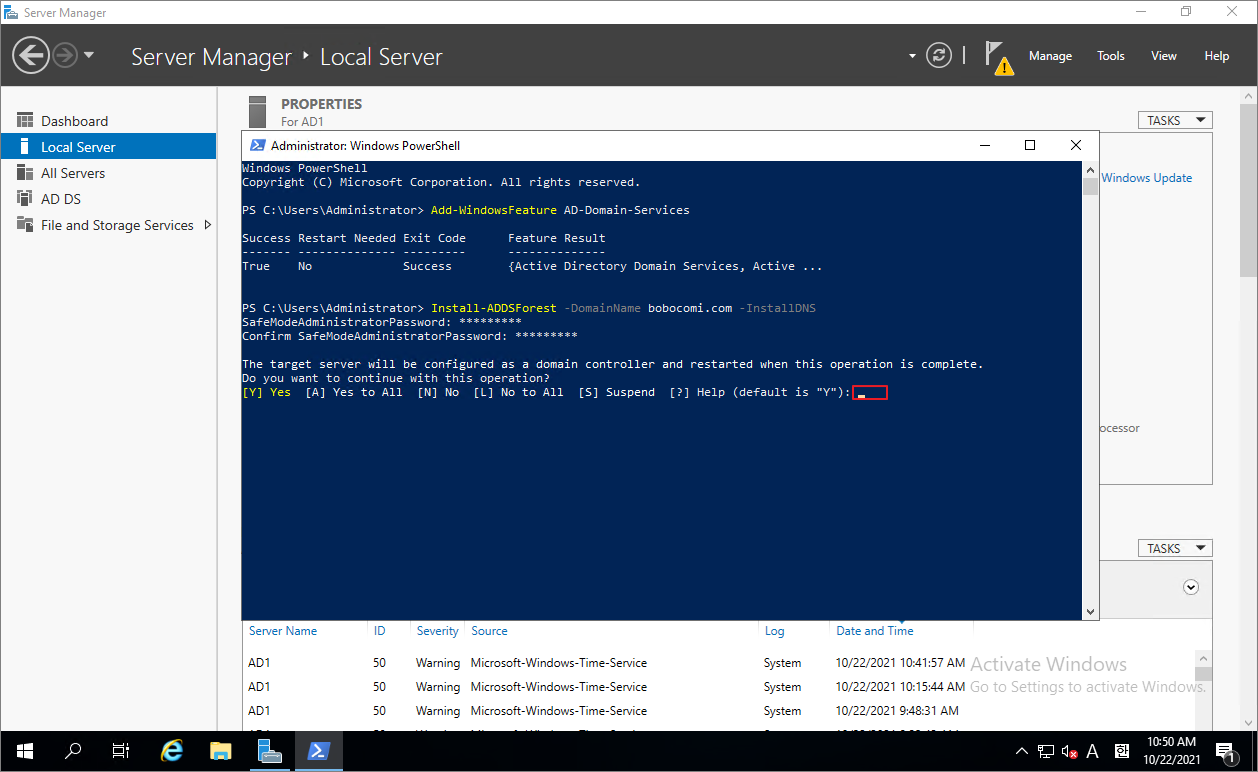
Task: Click the PowerShell window title bar icon
Action: [x=257, y=145]
